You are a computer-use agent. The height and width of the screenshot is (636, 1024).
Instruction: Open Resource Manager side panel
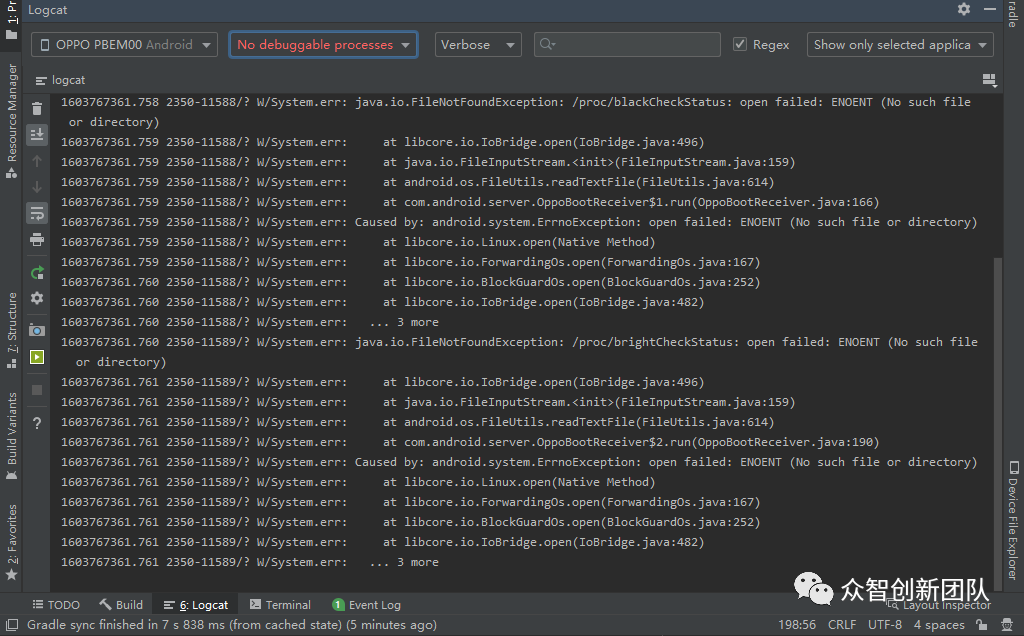[12, 121]
